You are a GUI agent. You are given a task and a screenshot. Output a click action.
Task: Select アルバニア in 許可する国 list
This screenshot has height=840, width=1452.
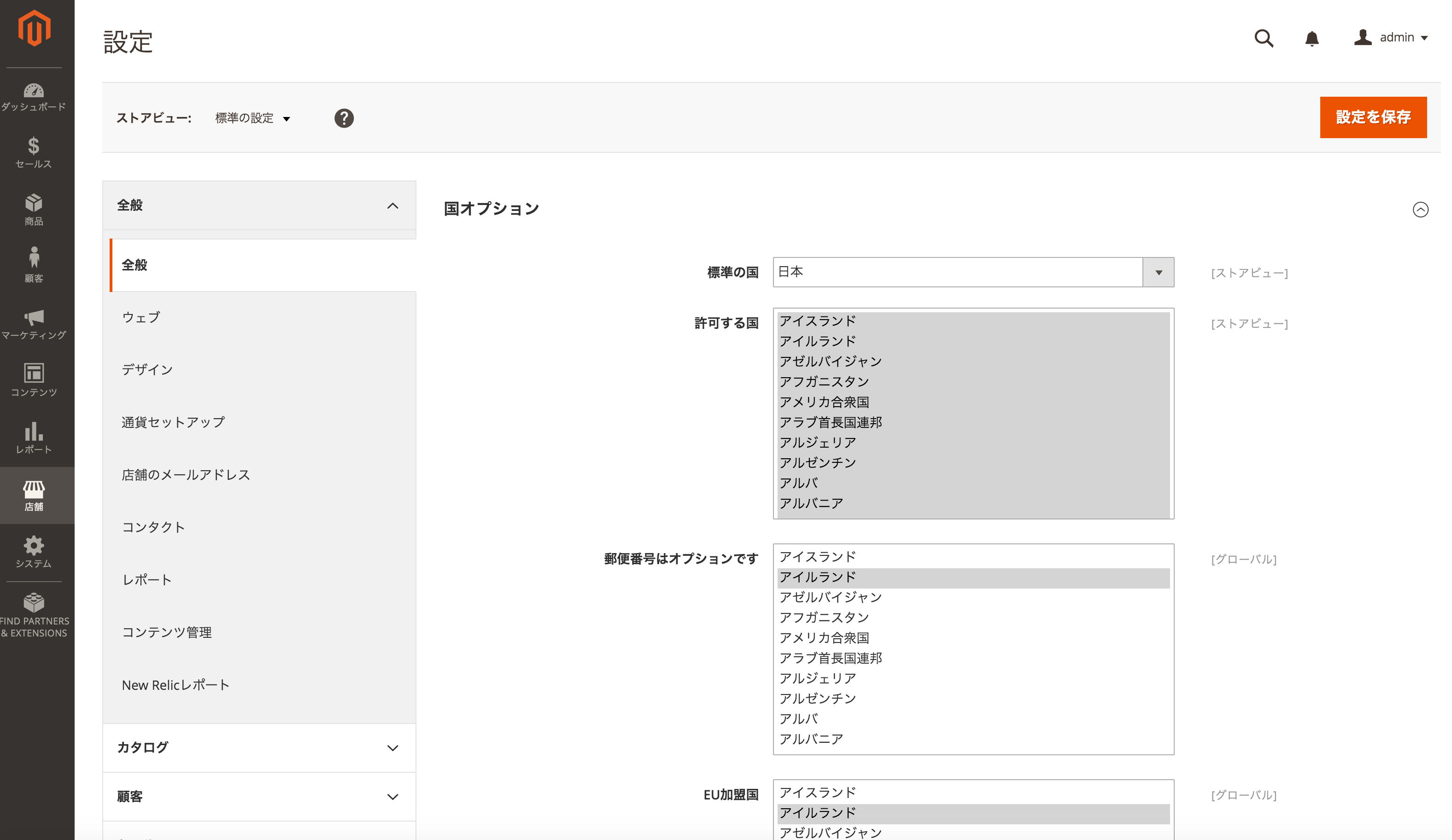pyautogui.click(x=973, y=503)
